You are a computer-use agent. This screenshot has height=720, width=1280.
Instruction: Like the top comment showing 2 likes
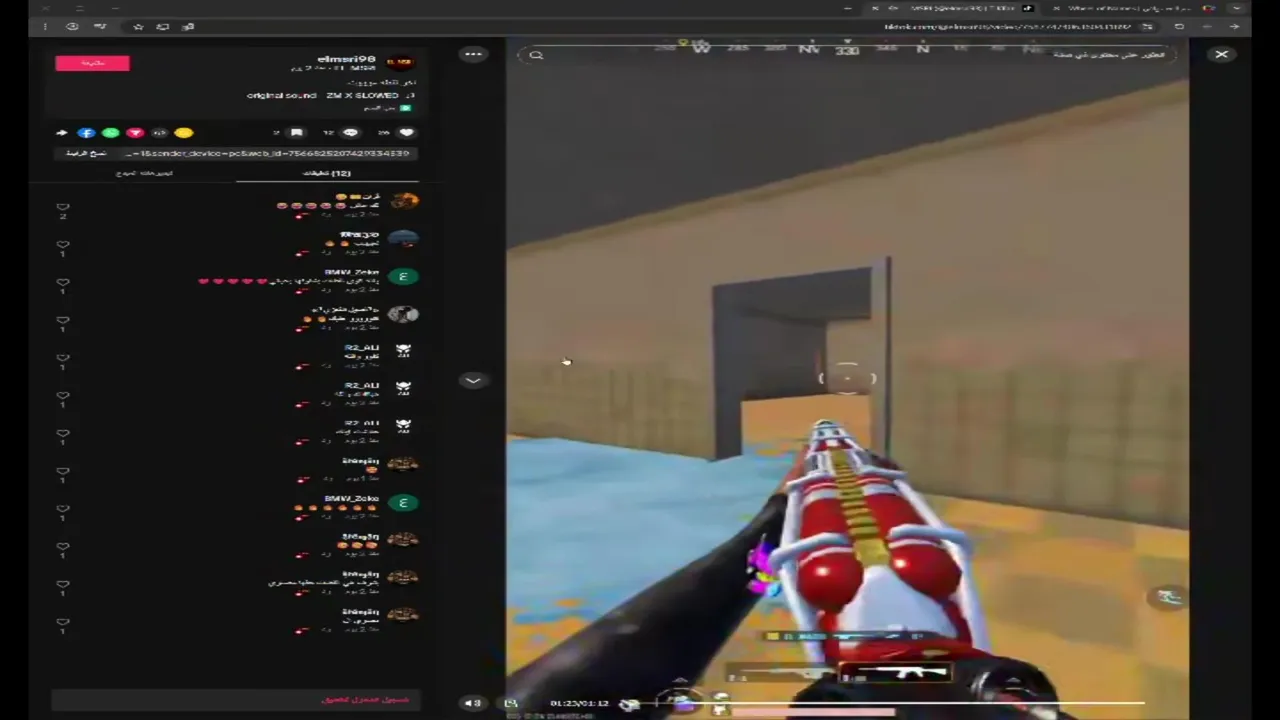click(63, 207)
